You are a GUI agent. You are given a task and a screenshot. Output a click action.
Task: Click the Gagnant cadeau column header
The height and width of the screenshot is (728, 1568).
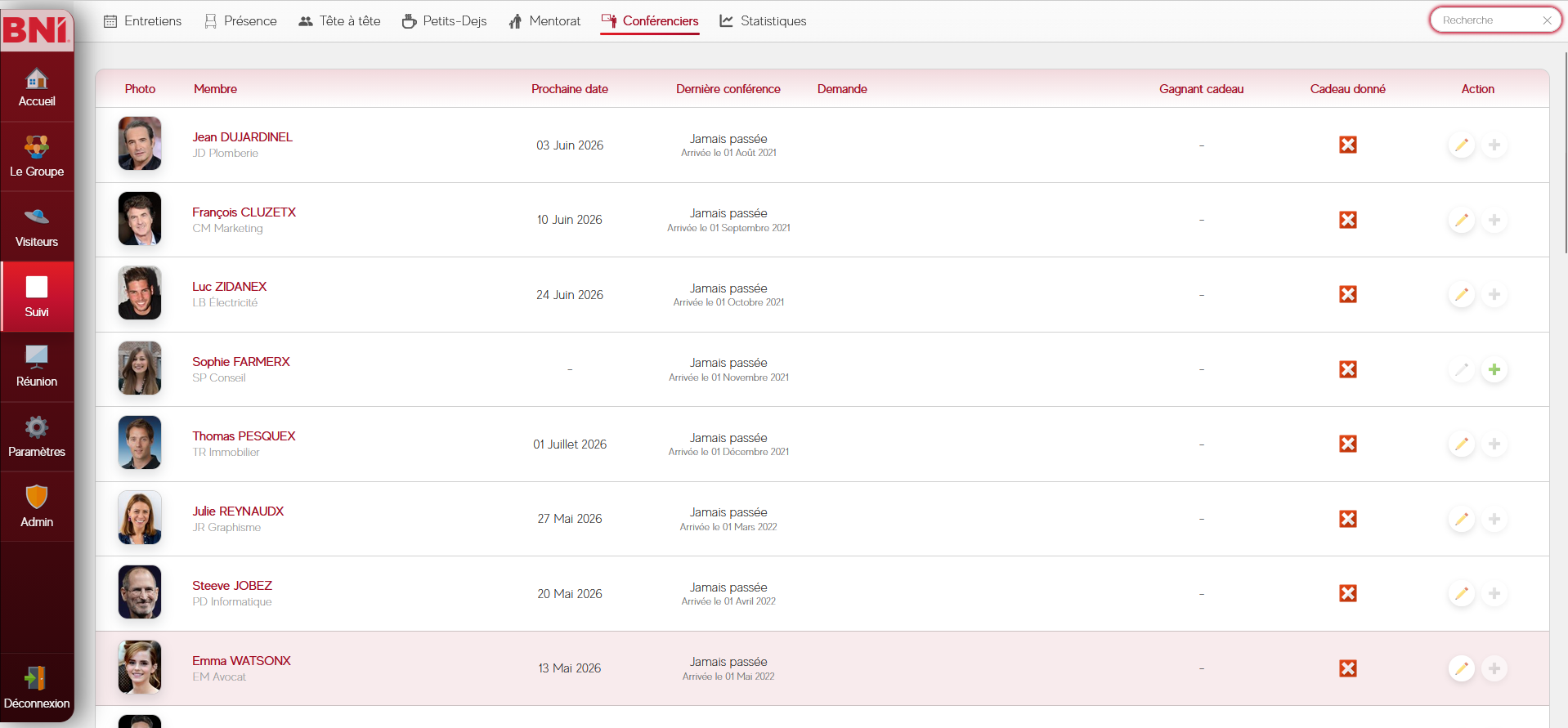tap(1201, 89)
